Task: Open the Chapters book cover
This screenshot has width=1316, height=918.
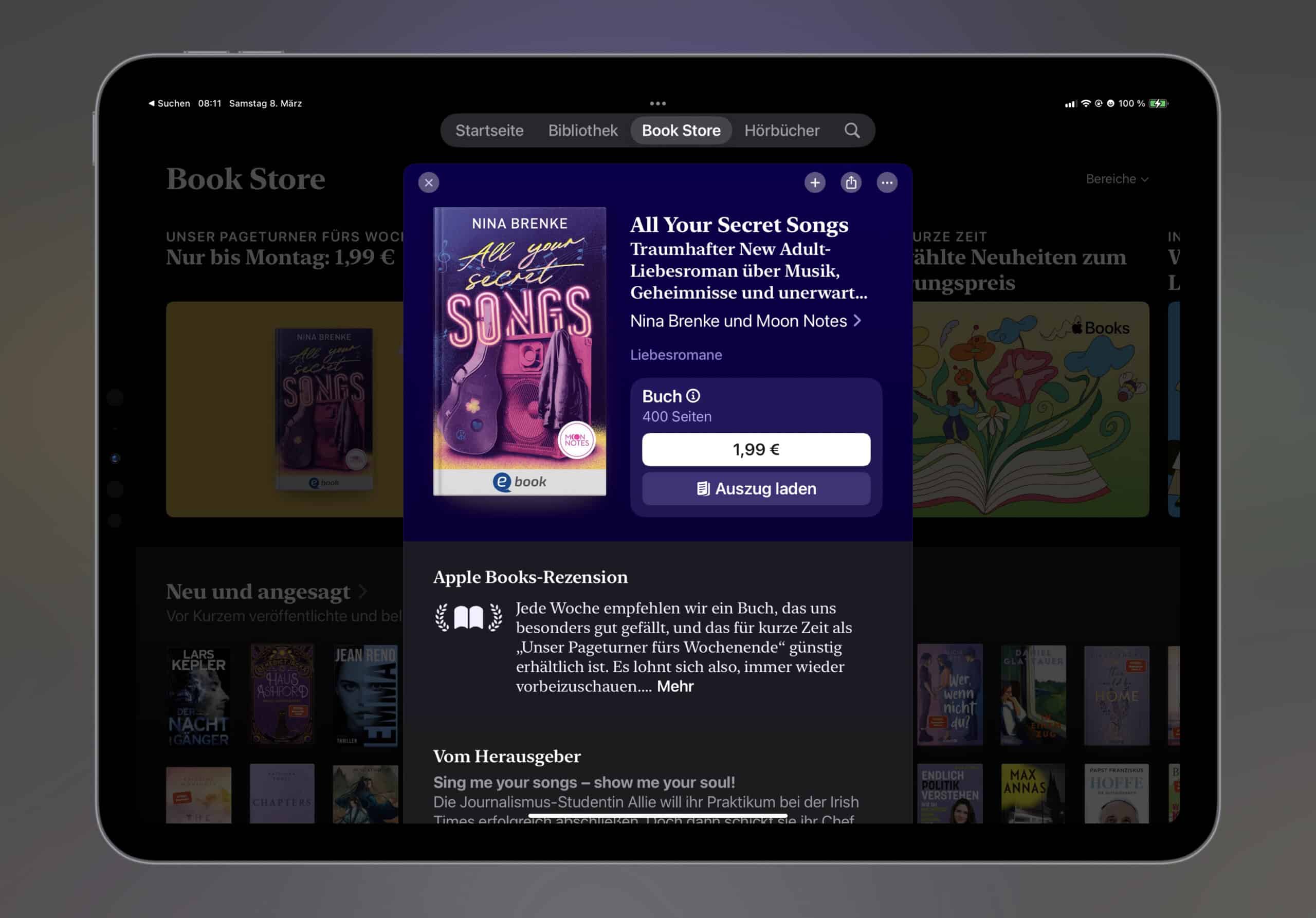Action: [x=282, y=794]
